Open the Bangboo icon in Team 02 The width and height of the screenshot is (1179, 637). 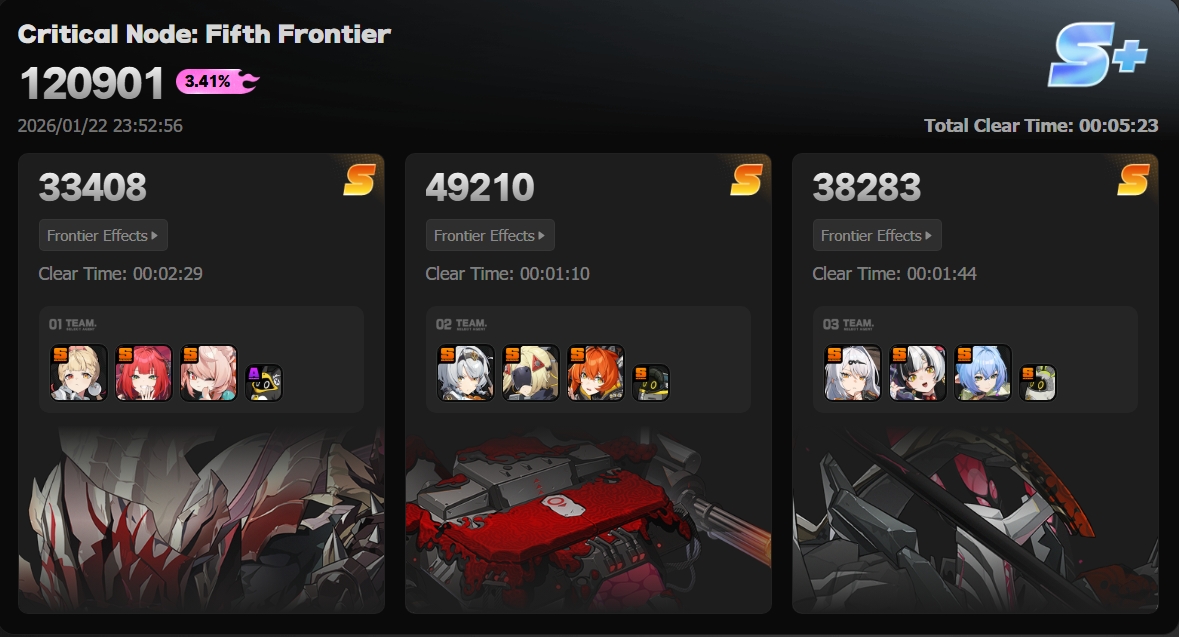point(651,383)
